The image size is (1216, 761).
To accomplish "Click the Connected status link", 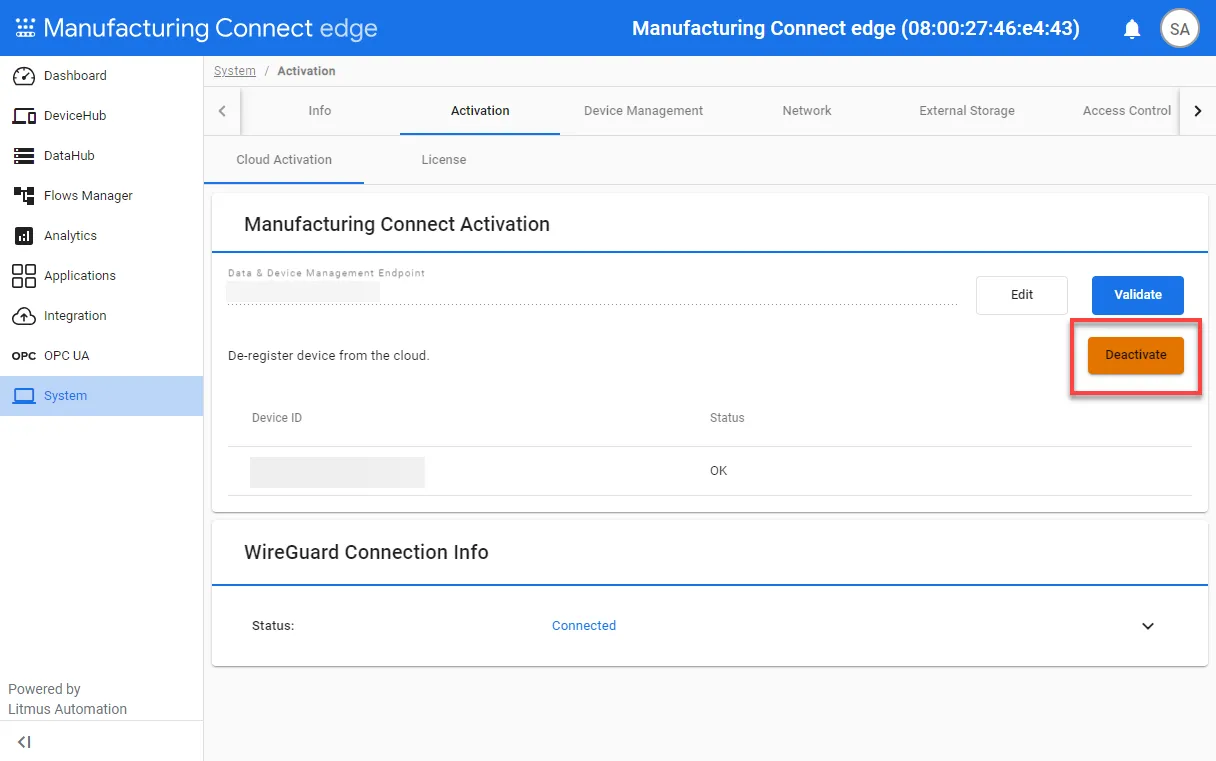I will click(584, 626).
